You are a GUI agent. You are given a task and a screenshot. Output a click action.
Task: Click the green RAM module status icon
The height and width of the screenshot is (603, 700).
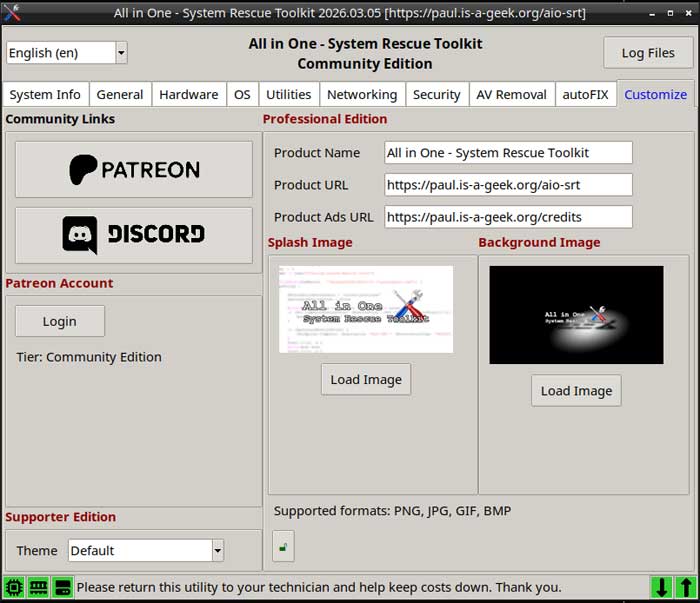pos(39,588)
